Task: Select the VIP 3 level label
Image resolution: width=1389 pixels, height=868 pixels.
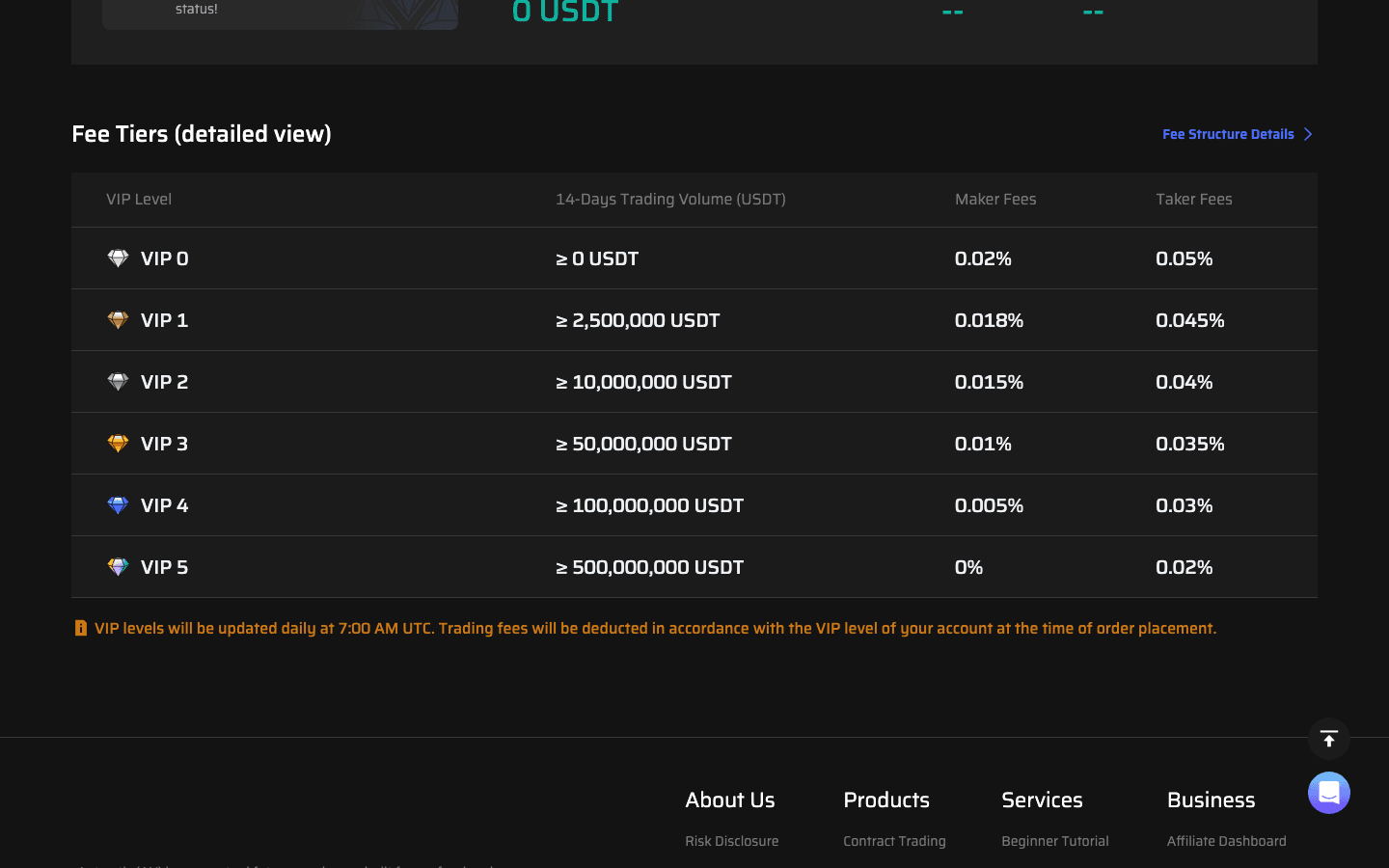Action: pyautogui.click(x=165, y=444)
